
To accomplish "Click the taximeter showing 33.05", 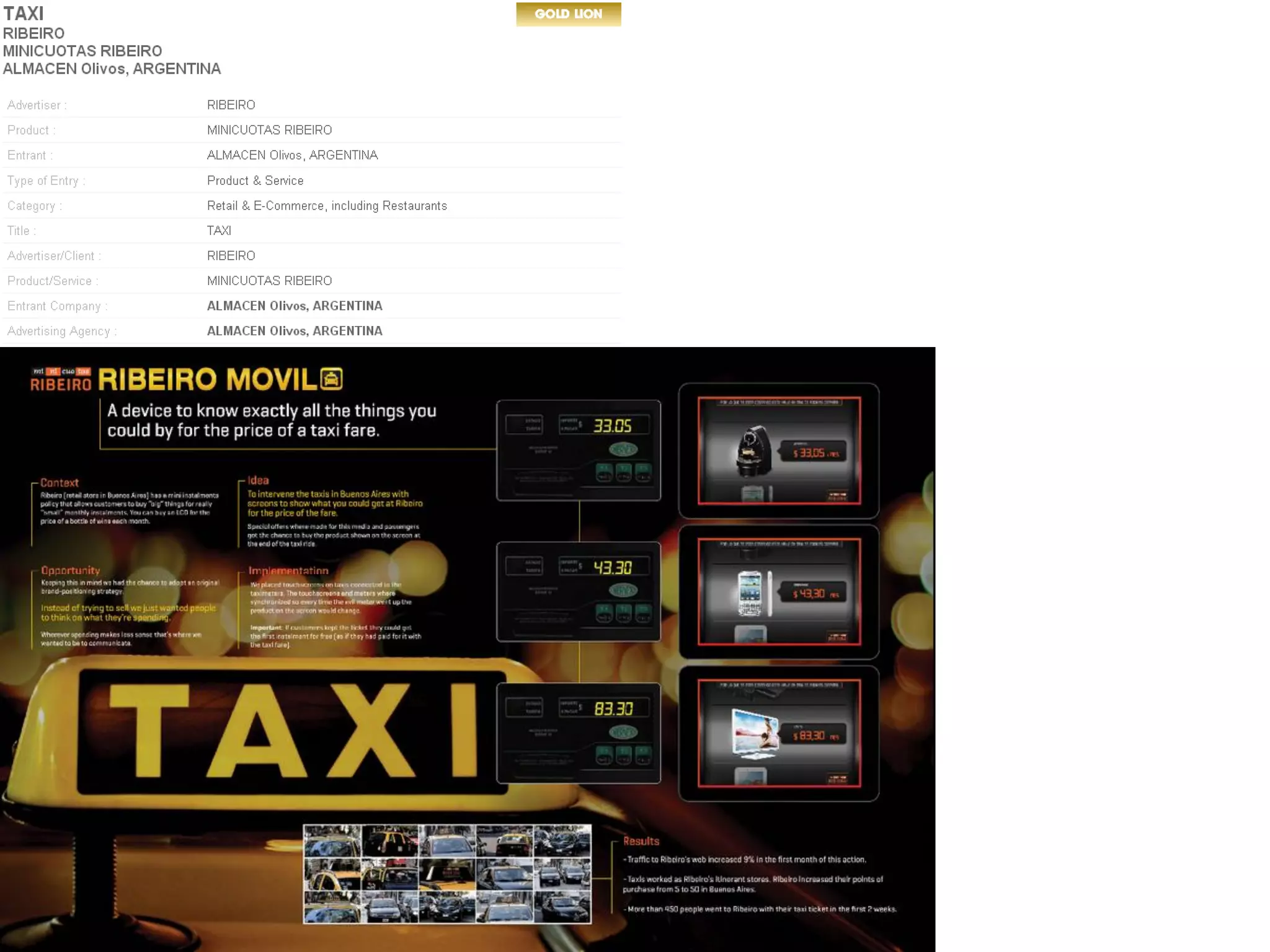I will click(578, 450).
